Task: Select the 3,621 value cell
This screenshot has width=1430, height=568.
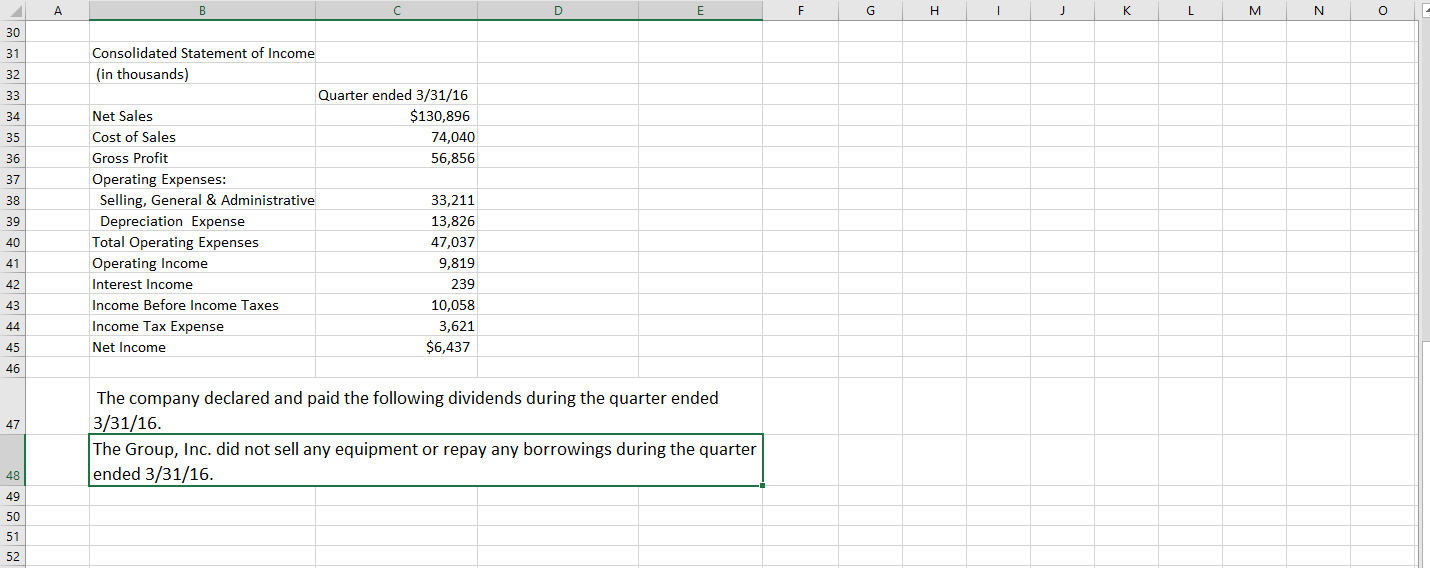Action: 396,326
